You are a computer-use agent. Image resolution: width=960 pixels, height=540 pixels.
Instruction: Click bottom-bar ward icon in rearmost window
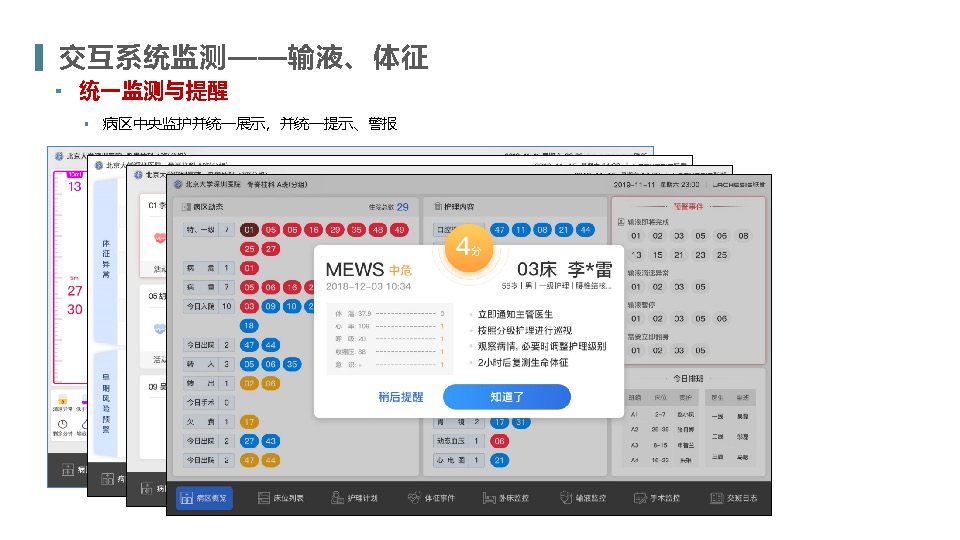[x=68, y=470]
